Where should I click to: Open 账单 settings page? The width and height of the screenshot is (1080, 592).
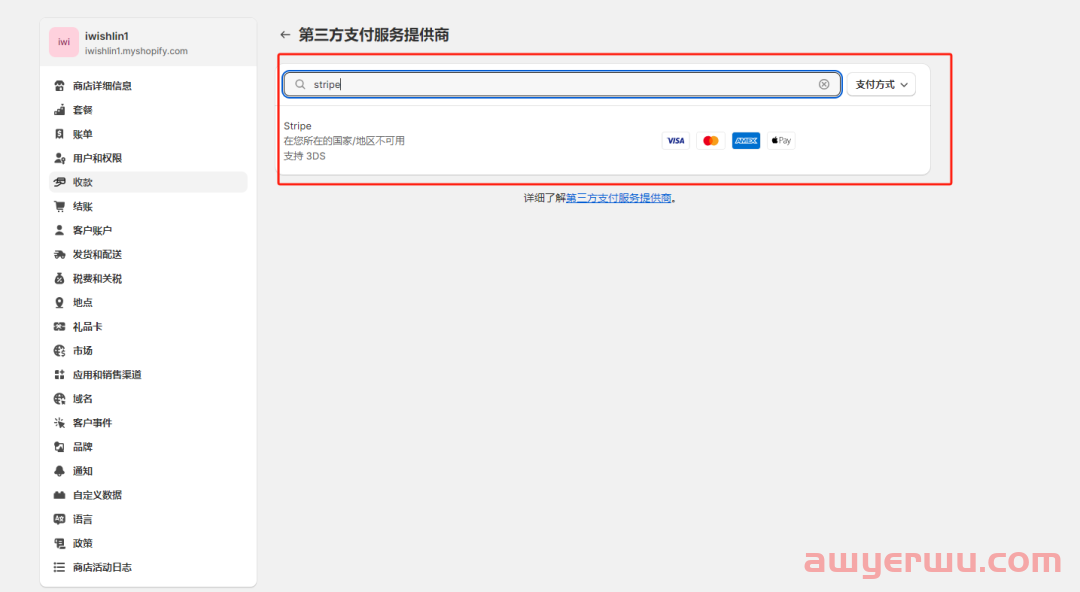click(148, 134)
